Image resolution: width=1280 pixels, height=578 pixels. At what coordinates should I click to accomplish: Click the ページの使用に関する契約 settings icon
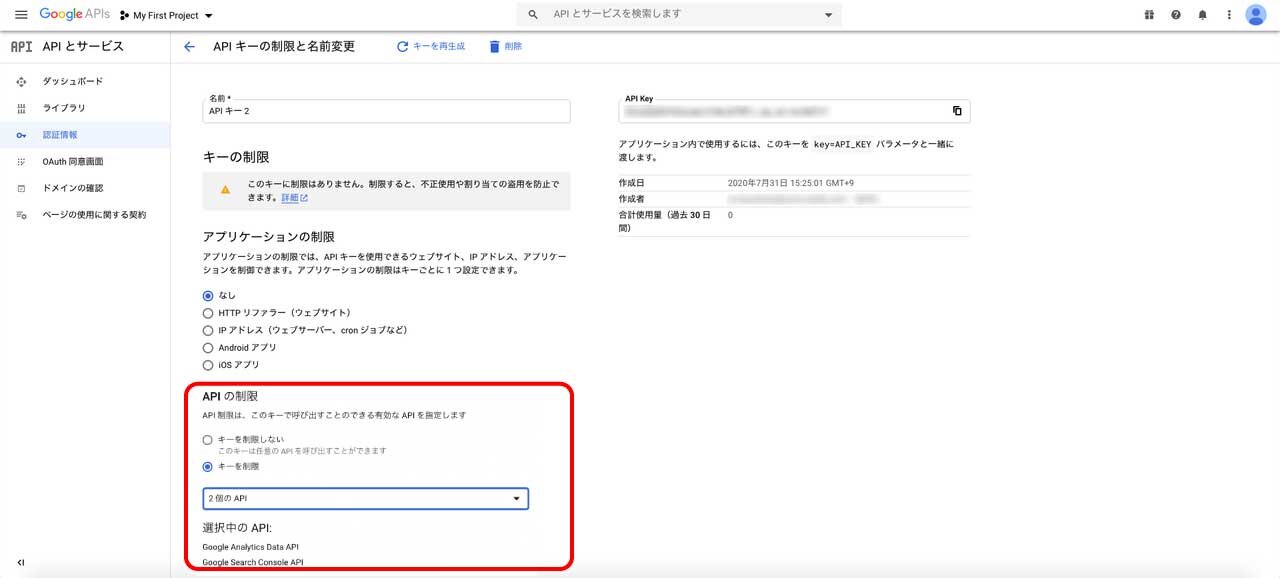tap(21, 215)
